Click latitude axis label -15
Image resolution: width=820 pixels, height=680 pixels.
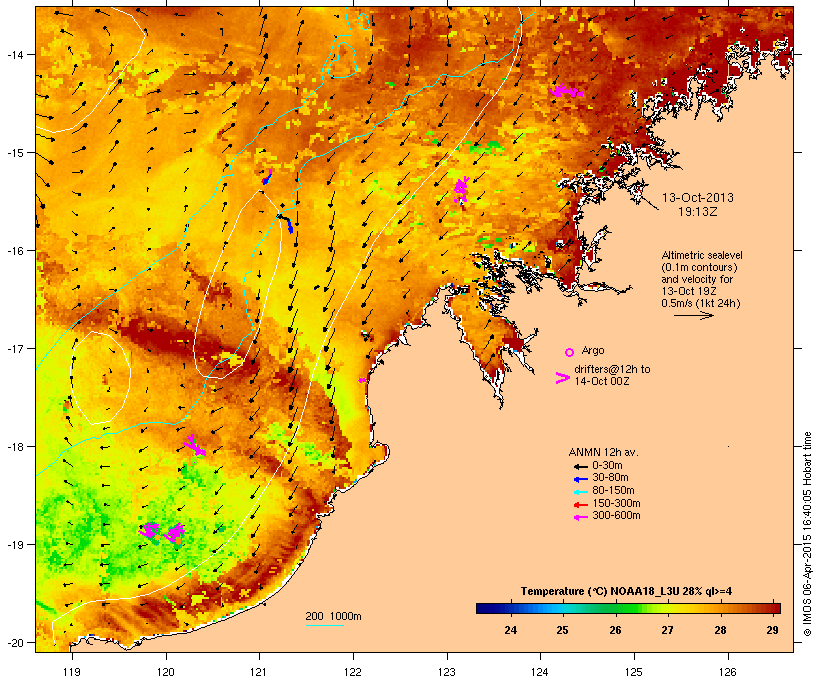click(x=14, y=153)
